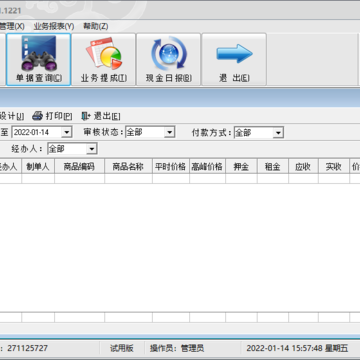This screenshot has height=360, width=360.
Task: Click the 271125727 number in status bar
Action: tap(28, 348)
